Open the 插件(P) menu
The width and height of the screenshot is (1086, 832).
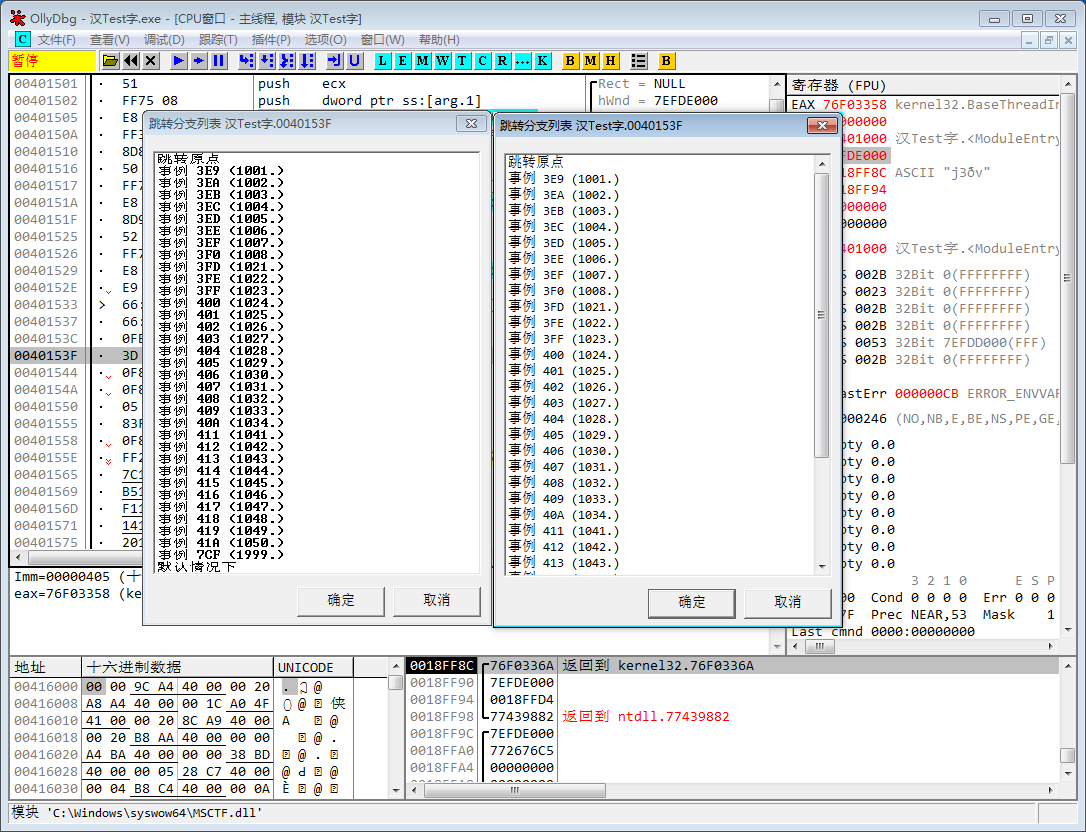pos(271,40)
